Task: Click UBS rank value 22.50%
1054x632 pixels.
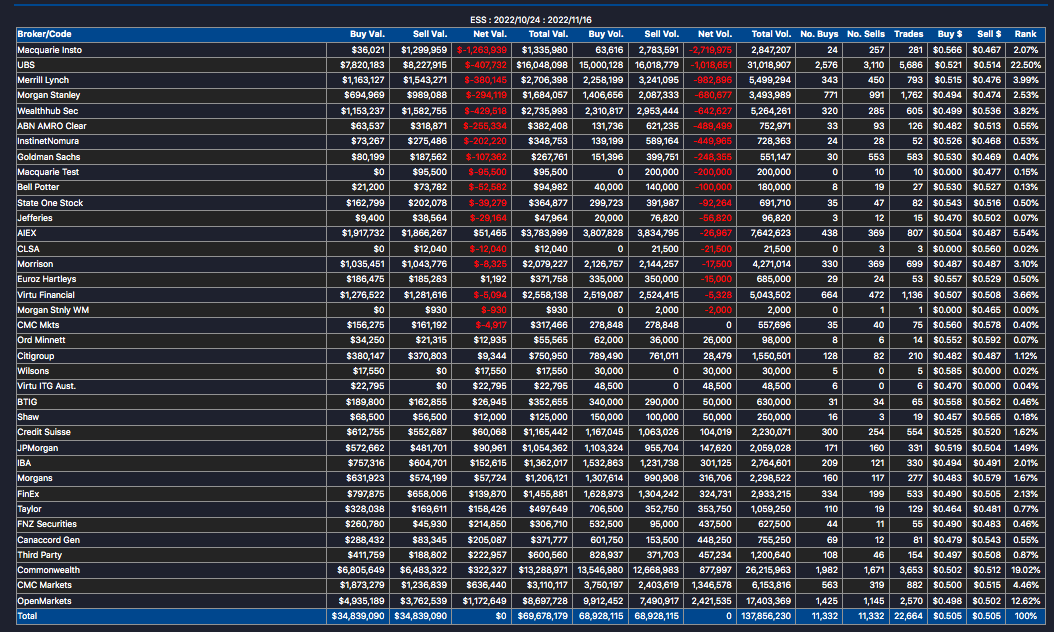Action: (1026, 65)
